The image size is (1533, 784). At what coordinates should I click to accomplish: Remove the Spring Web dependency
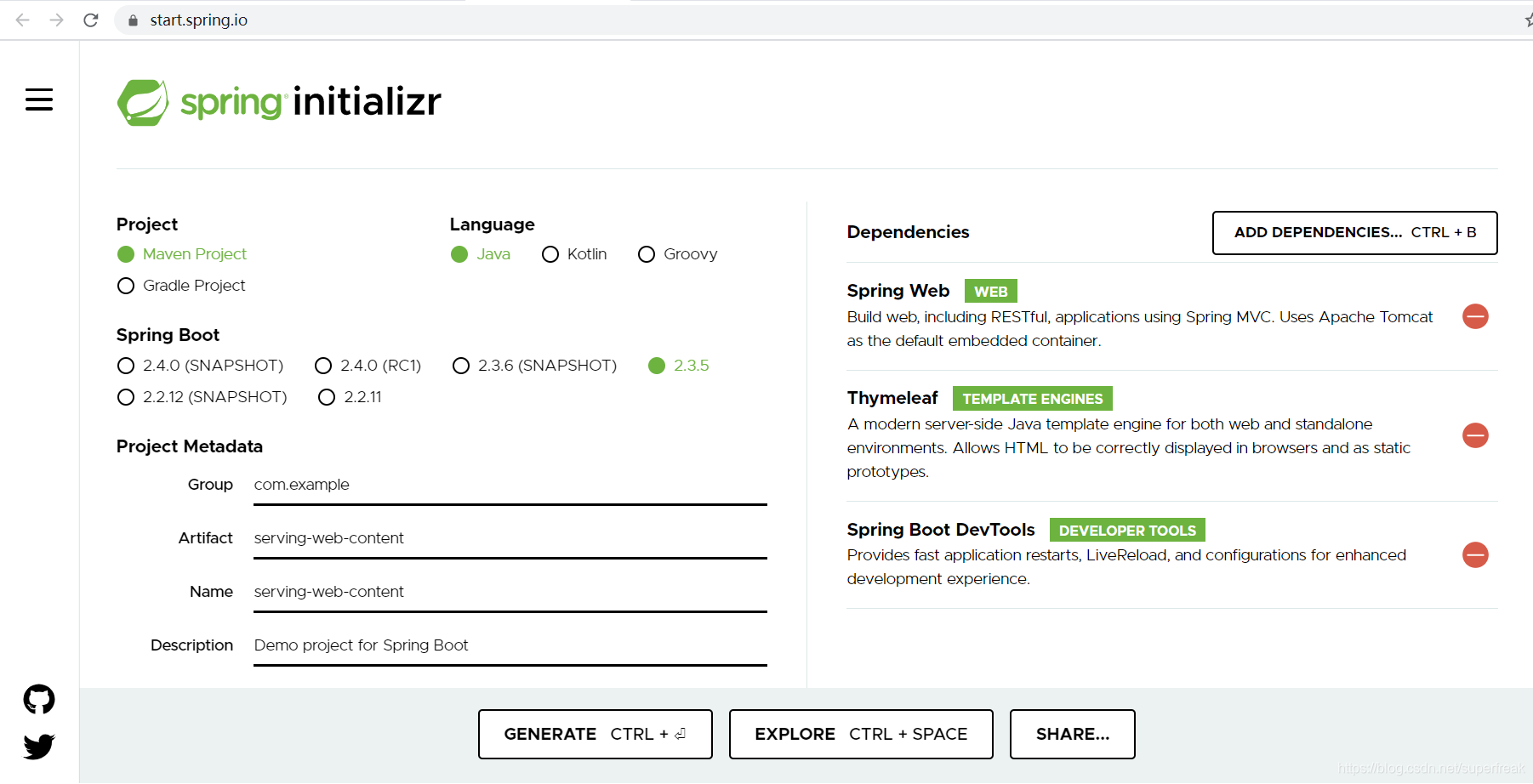[1475, 316]
